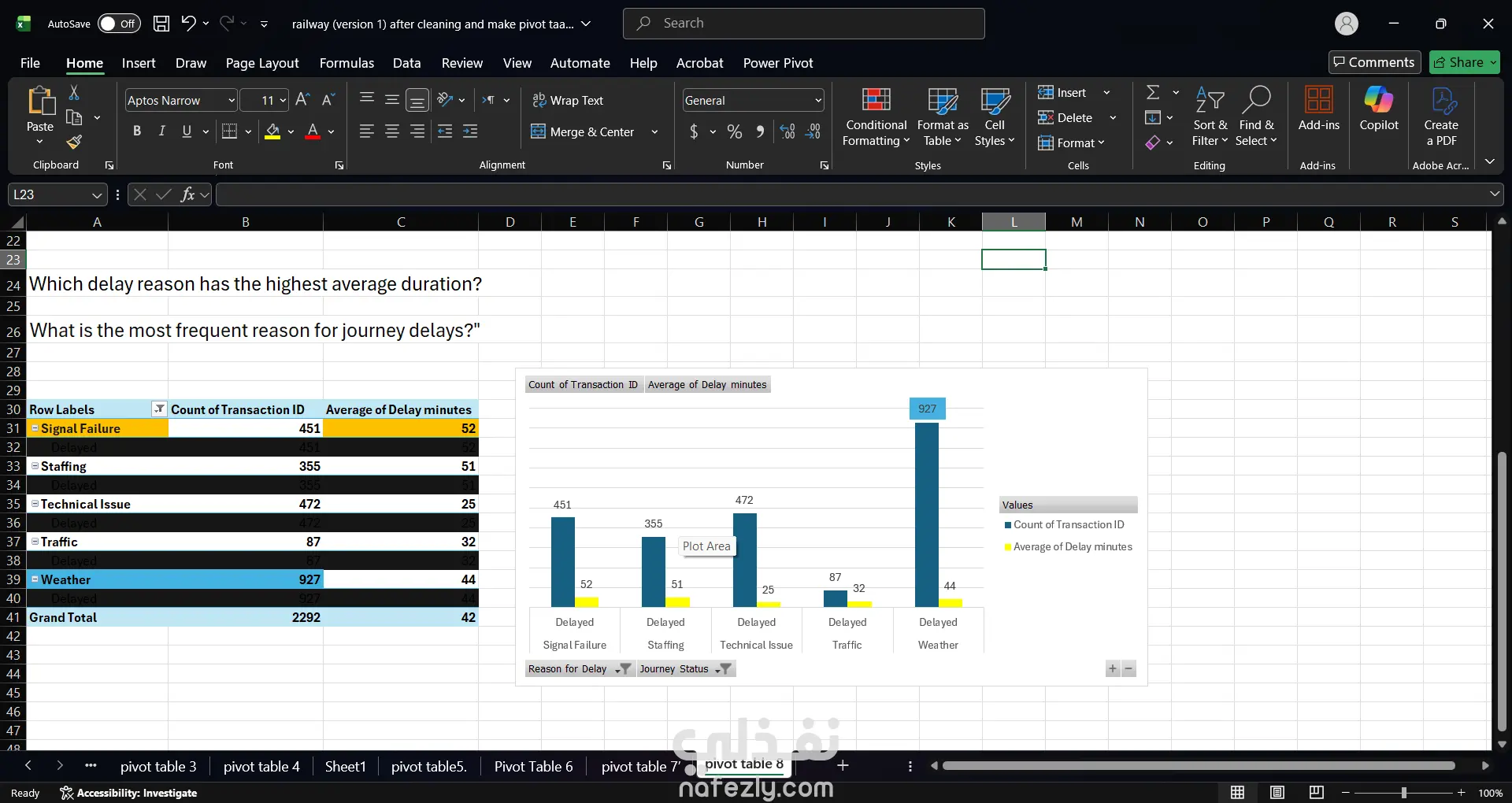Switch to Page Break Preview view
The width and height of the screenshot is (1512, 803).
tap(1316, 793)
